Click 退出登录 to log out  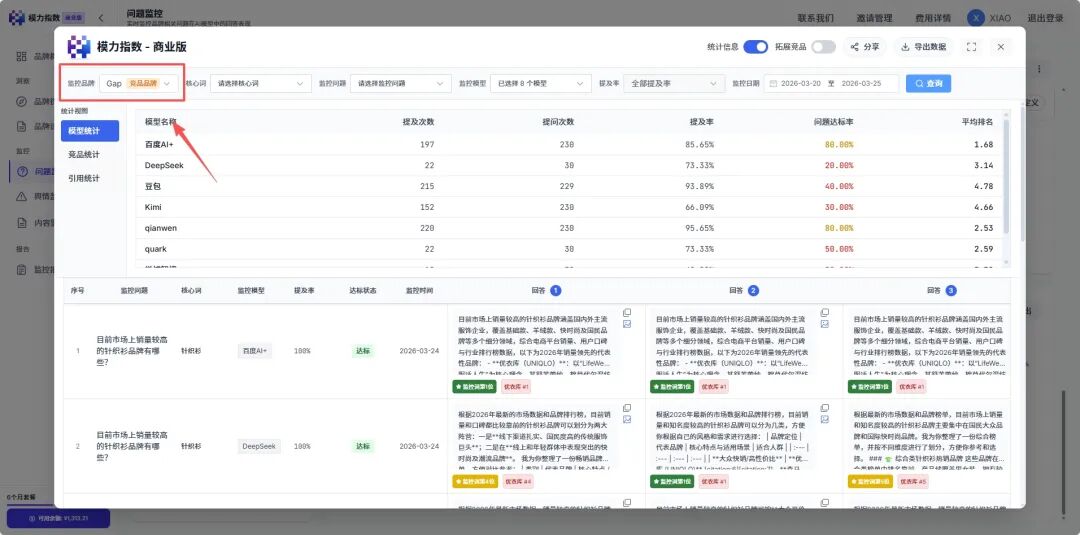point(1046,18)
